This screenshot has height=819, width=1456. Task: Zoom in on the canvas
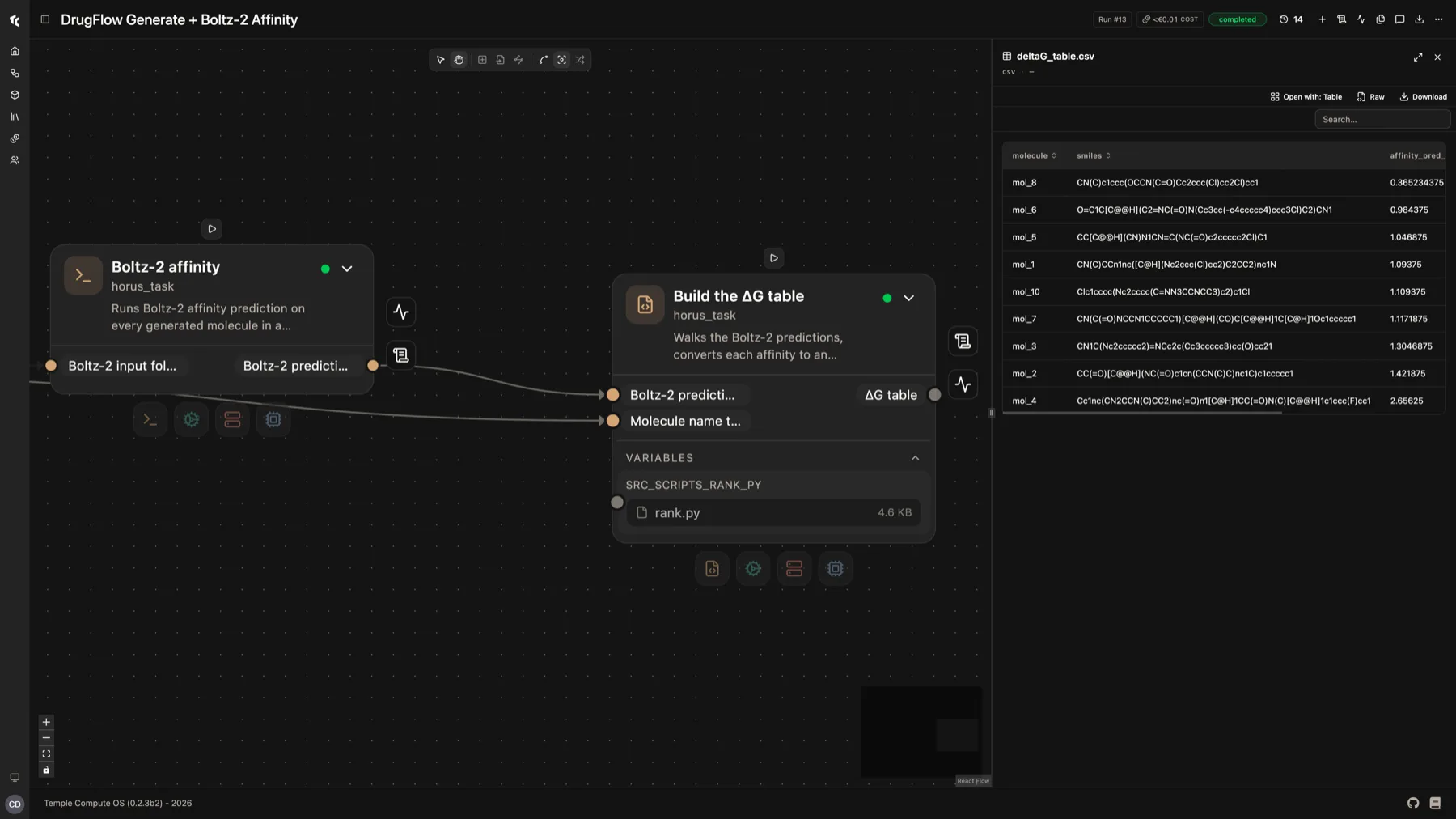46,723
